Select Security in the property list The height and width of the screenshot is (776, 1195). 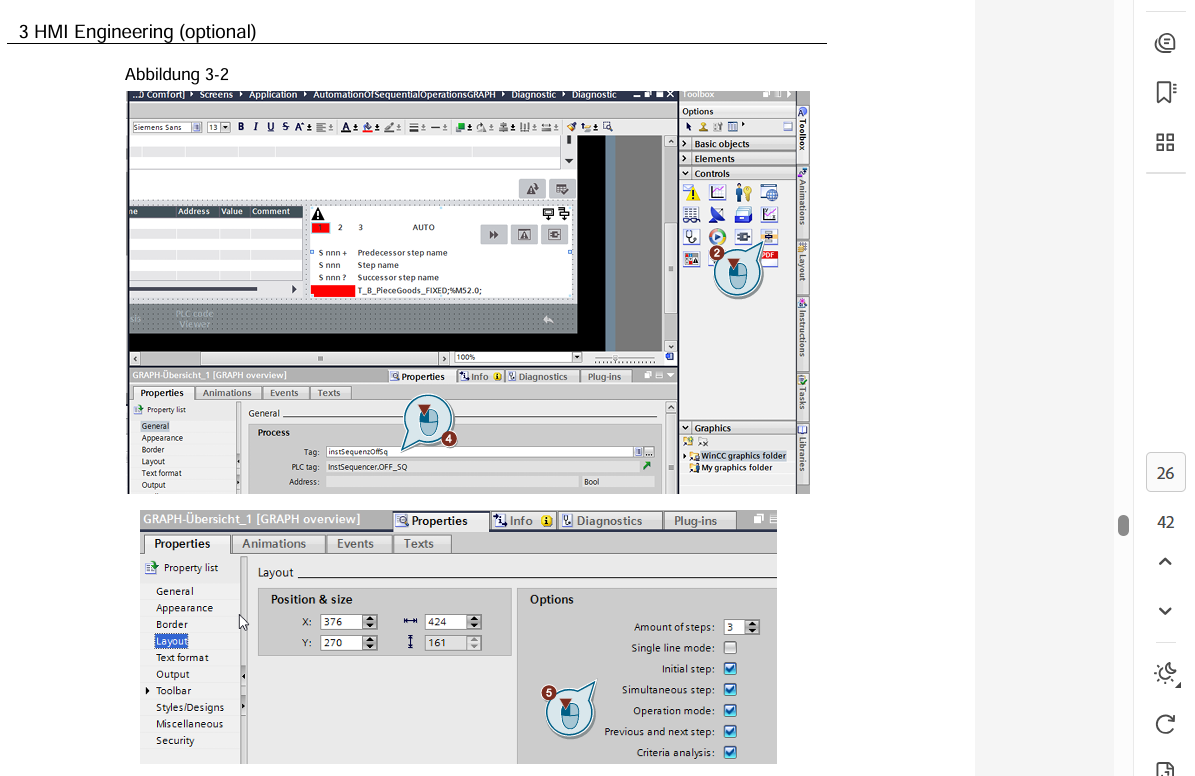click(x=175, y=741)
